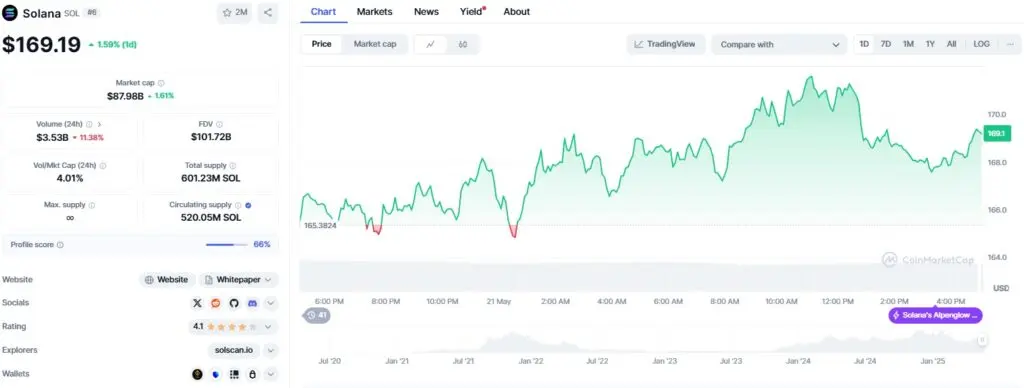Expand the Socials list chevron
Viewport: 1024px width, 388px height.
271,303
